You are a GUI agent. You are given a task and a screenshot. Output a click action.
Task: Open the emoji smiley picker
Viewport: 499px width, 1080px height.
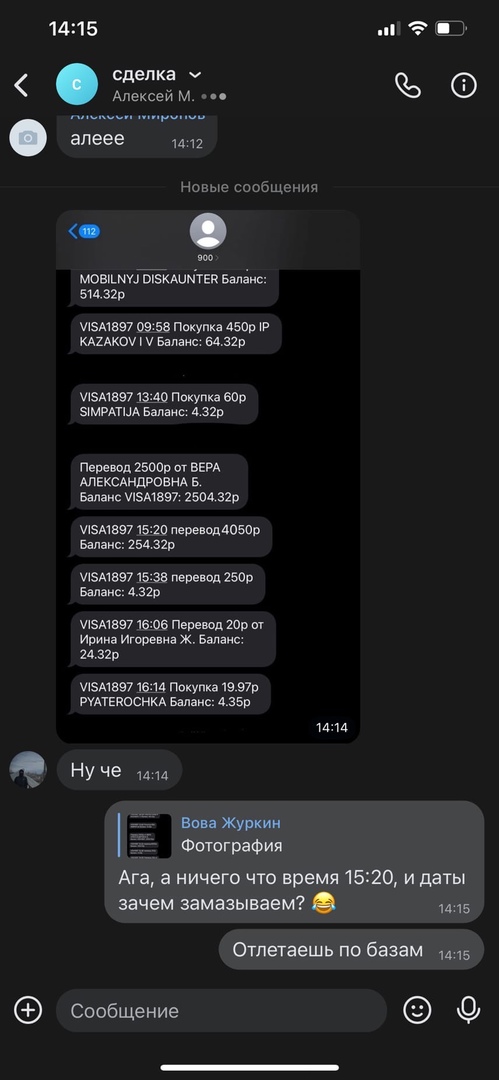(x=417, y=1010)
